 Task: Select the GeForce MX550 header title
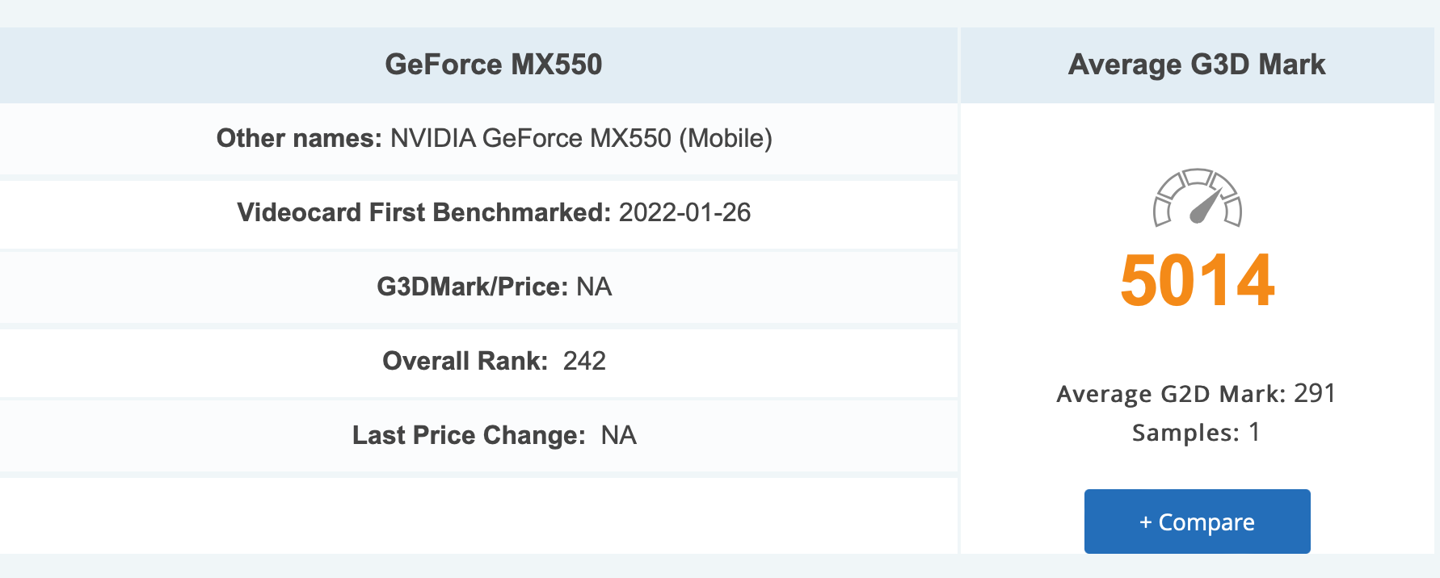[494, 65]
